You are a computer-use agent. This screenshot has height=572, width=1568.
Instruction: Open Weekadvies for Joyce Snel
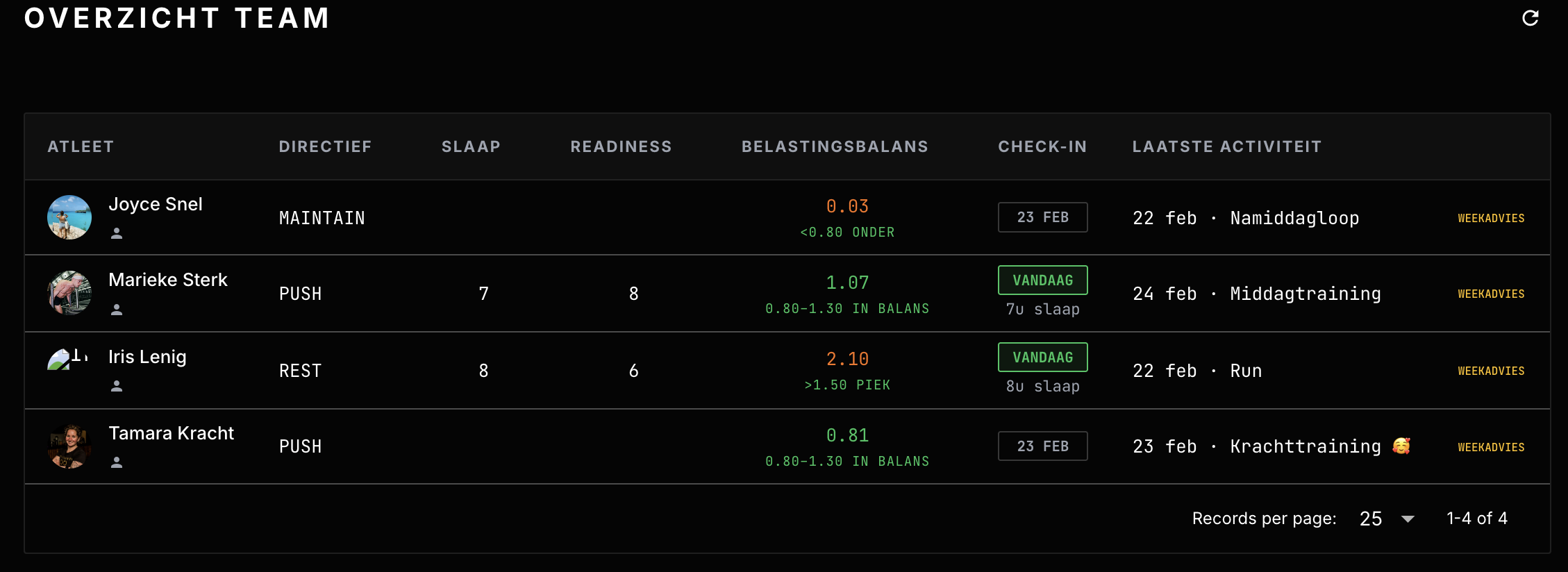pyautogui.click(x=1491, y=218)
